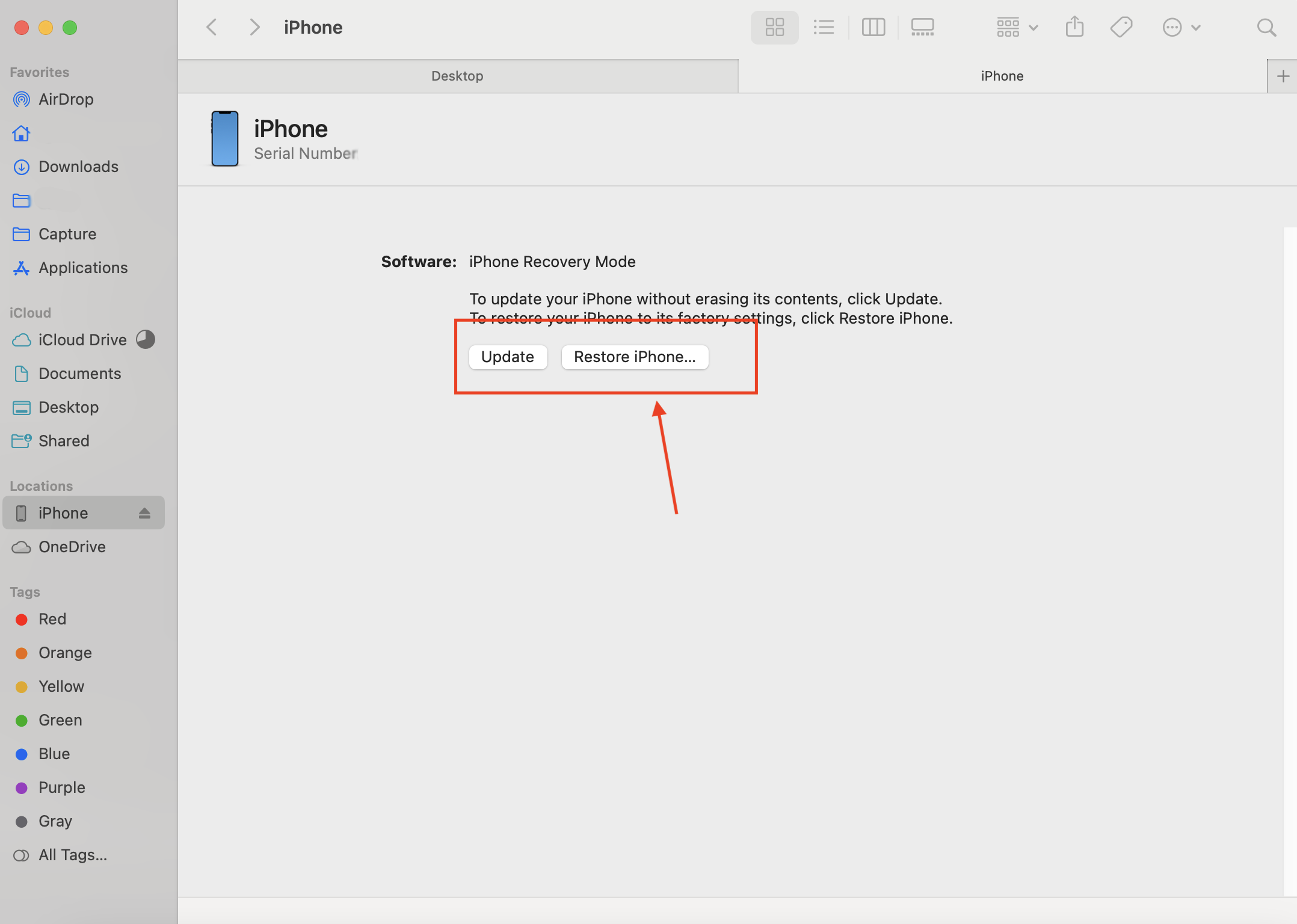Click the Share toolbar icon
The height and width of the screenshot is (924, 1297).
1074,27
